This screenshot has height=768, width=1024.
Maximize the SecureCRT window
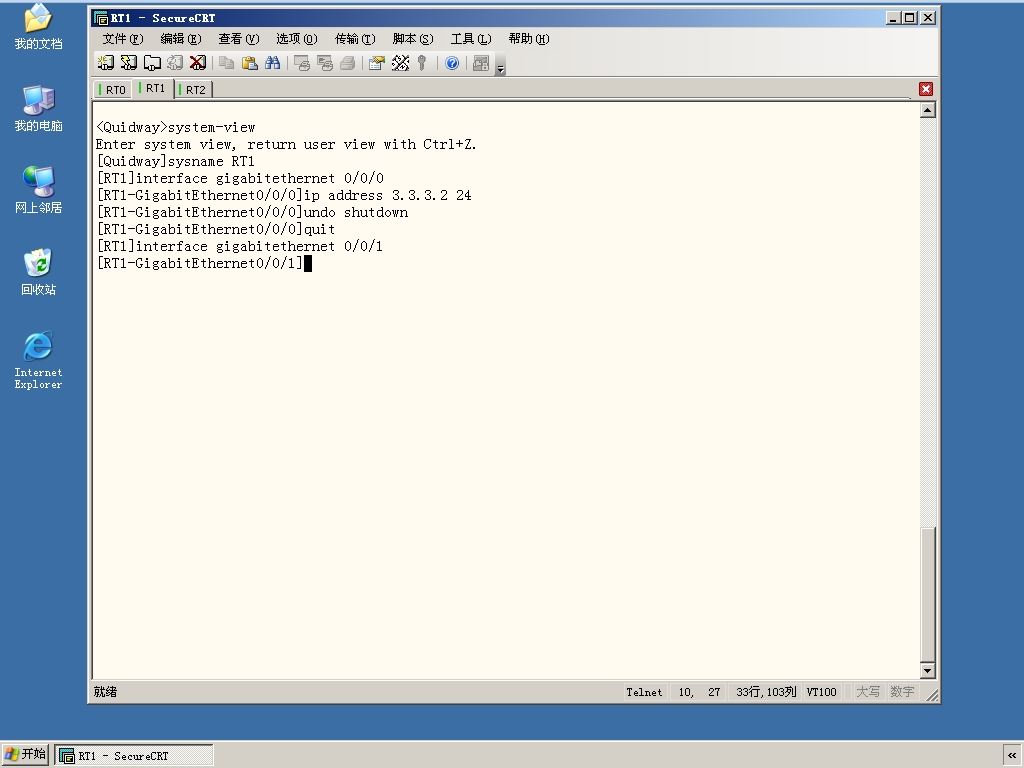pyautogui.click(x=910, y=18)
